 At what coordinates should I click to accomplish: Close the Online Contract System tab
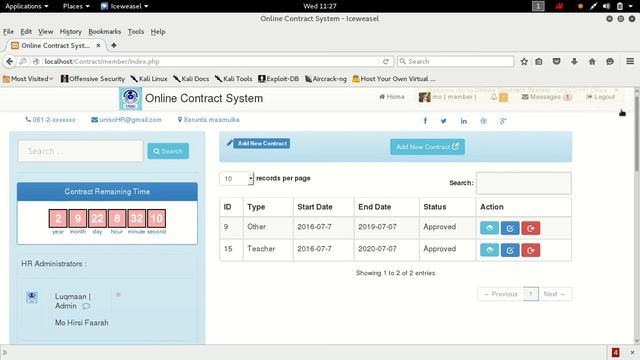pos(98,46)
